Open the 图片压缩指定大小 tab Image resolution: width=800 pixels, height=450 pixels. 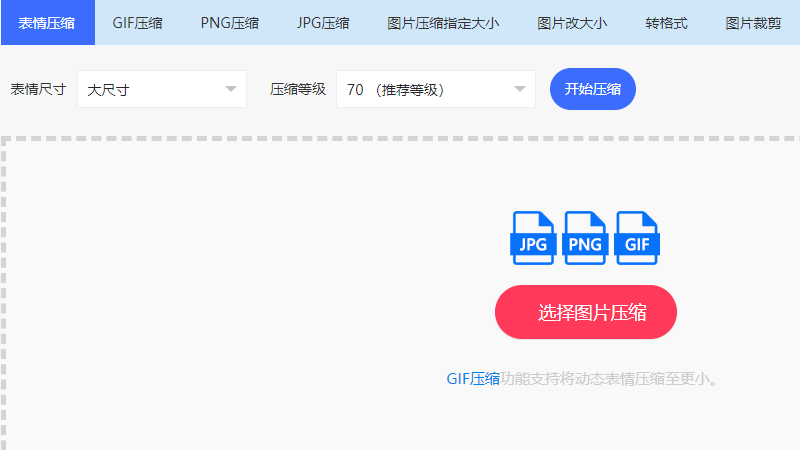coord(443,23)
